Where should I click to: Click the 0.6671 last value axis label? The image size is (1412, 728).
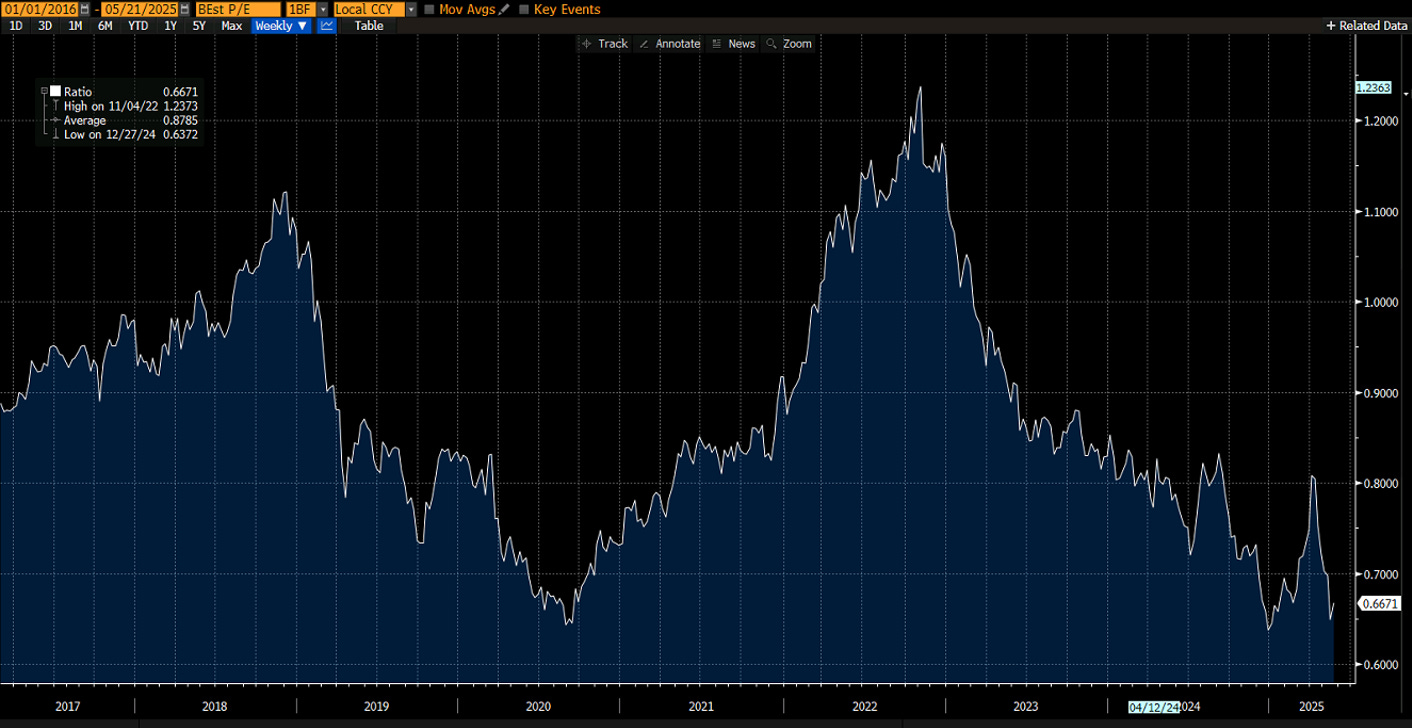[1378, 604]
